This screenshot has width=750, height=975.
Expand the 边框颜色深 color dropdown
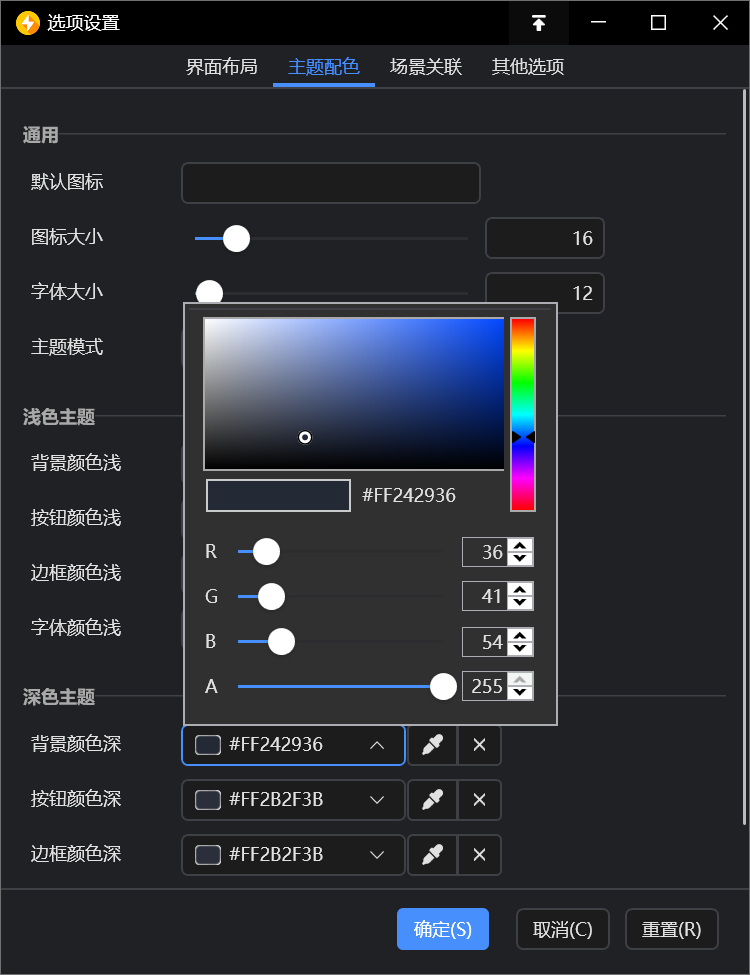[377, 855]
